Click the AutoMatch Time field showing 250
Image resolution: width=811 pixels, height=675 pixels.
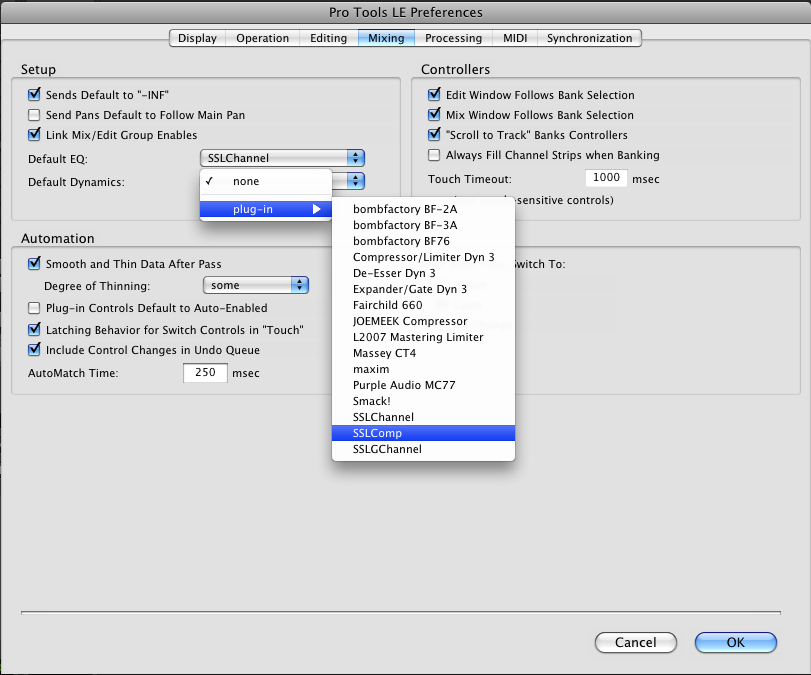[205, 372]
